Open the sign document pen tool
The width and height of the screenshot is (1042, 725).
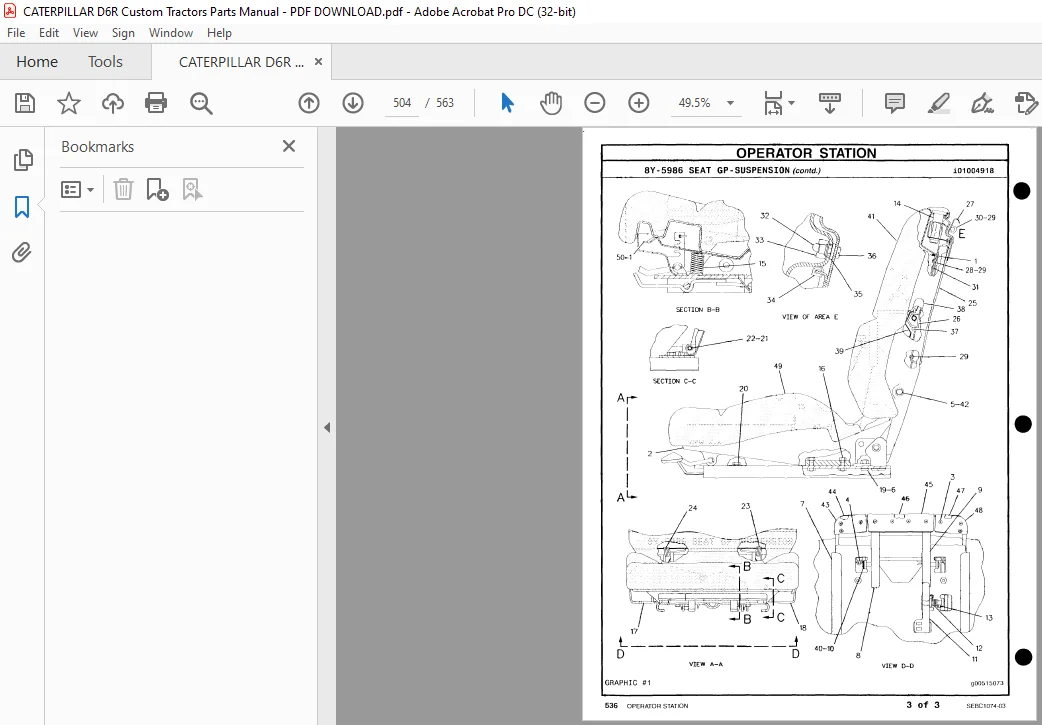tap(982, 103)
